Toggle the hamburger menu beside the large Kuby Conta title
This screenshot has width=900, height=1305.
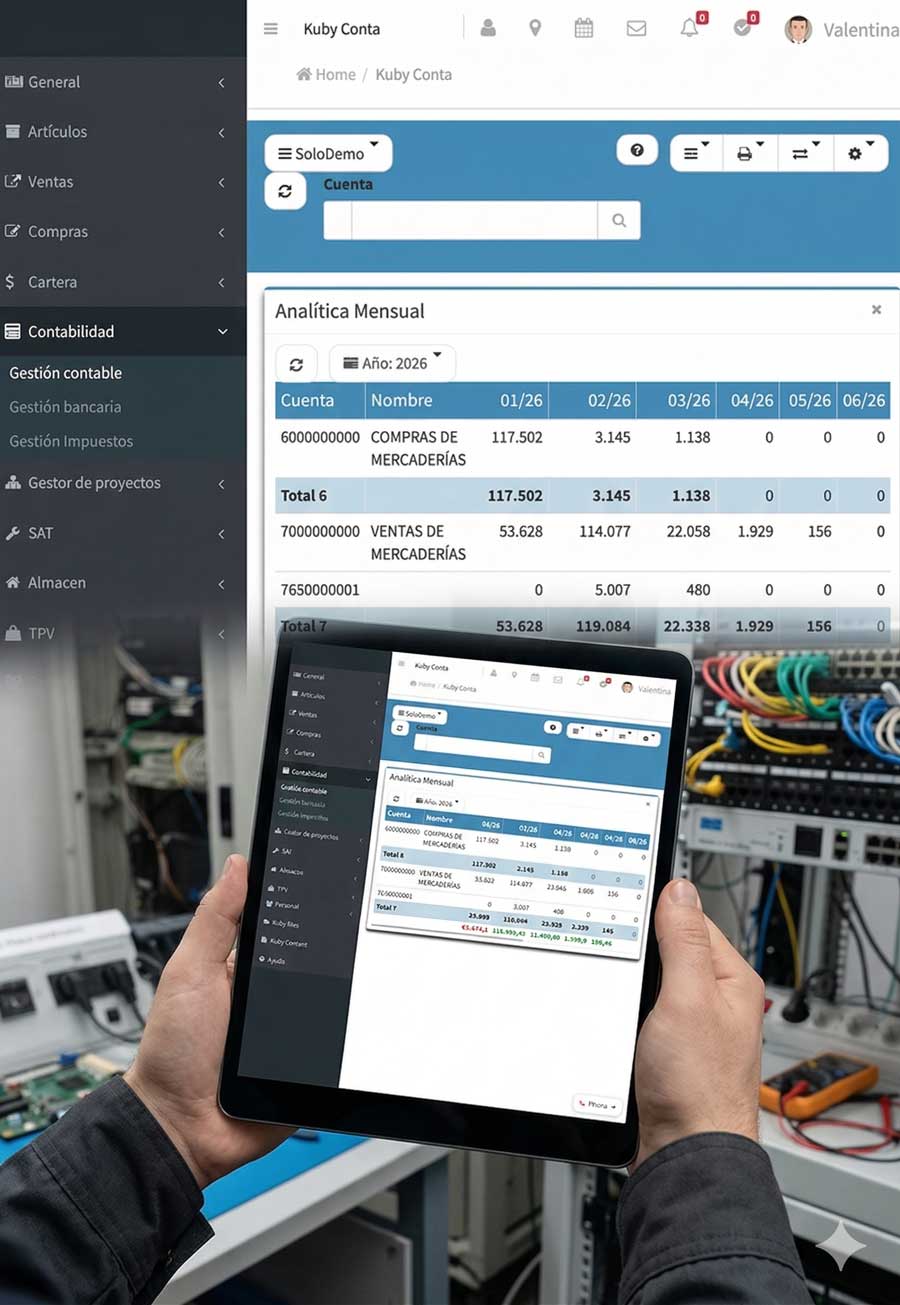click(270, 29)
